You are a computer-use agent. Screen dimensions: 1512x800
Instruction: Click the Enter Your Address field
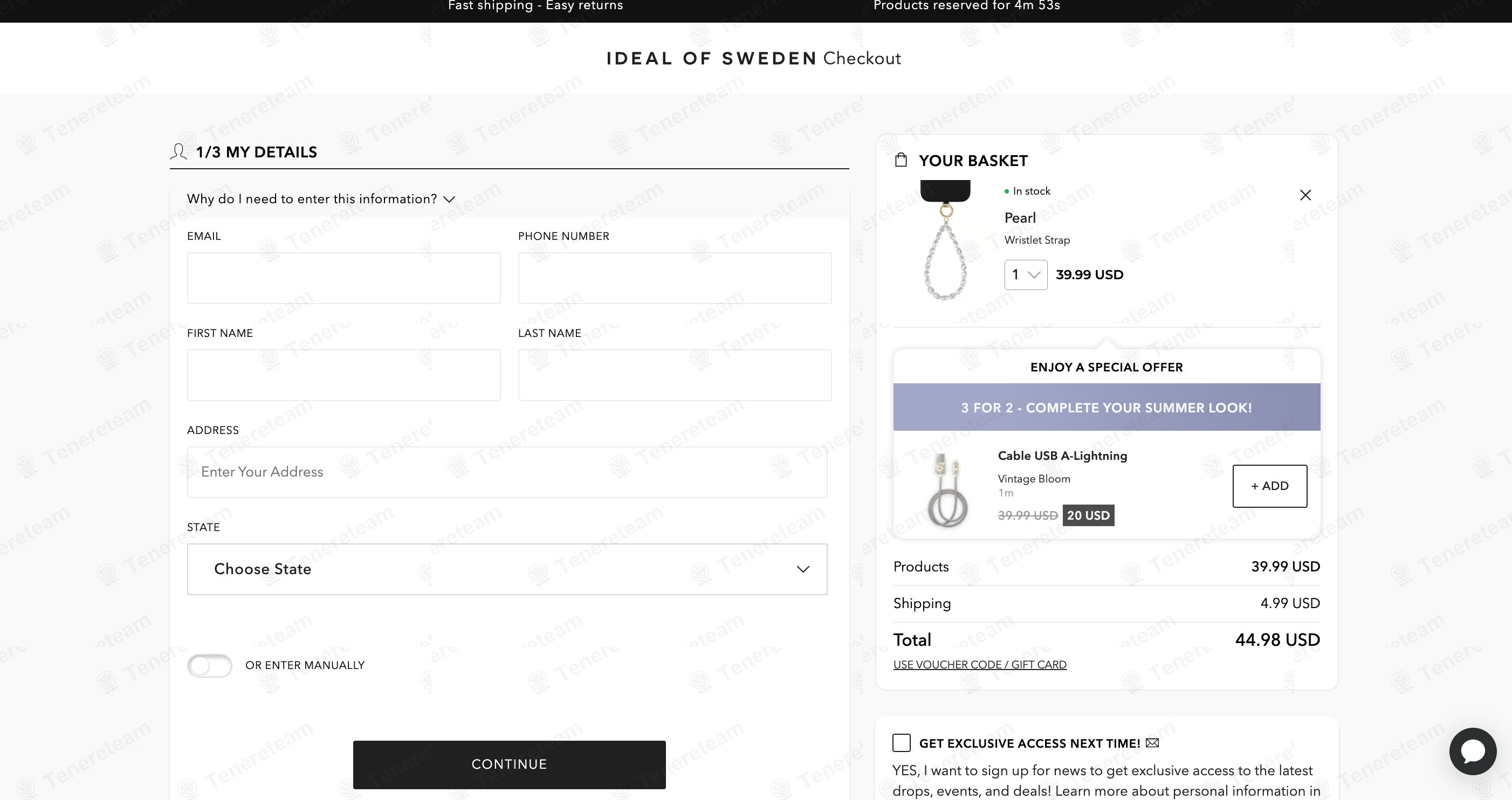pyautogui.click(x=506, y=471)
